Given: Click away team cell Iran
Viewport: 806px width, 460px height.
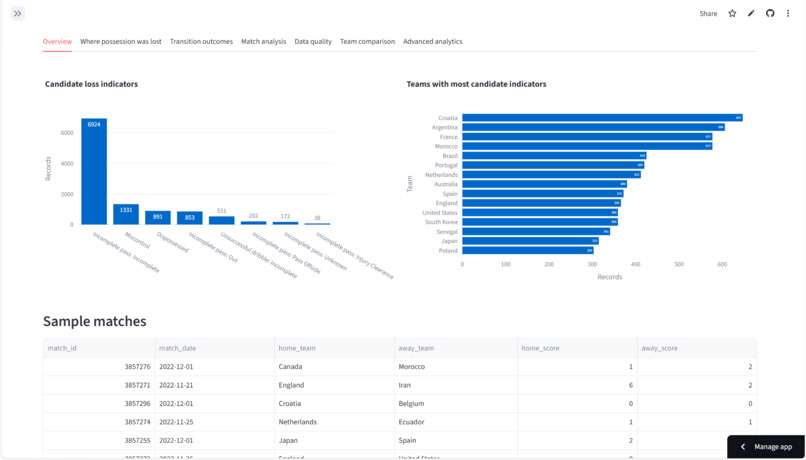Looking at the screenshot, I should pos(455,385).
